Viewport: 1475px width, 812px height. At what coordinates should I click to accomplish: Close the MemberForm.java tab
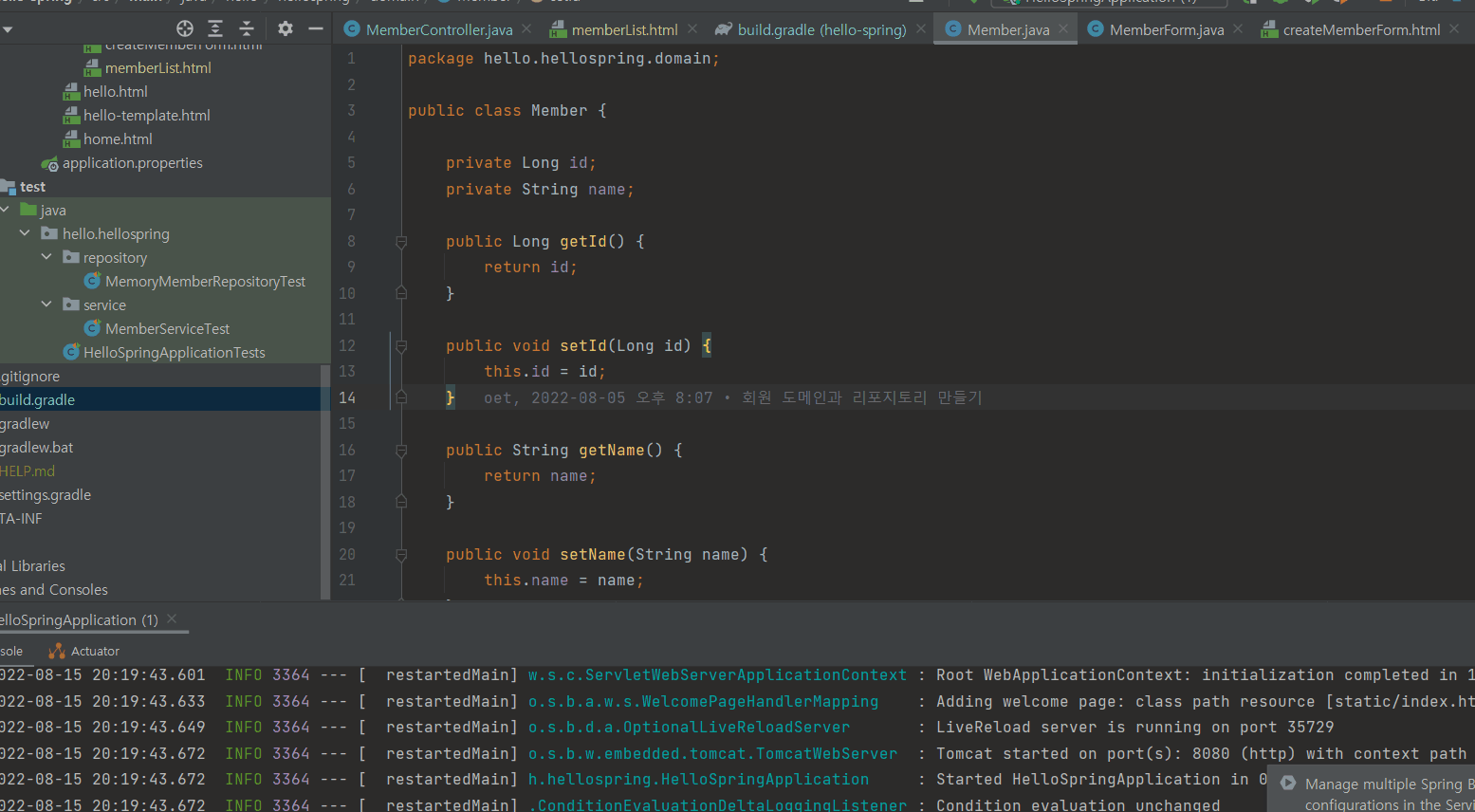pos(1238,29)
